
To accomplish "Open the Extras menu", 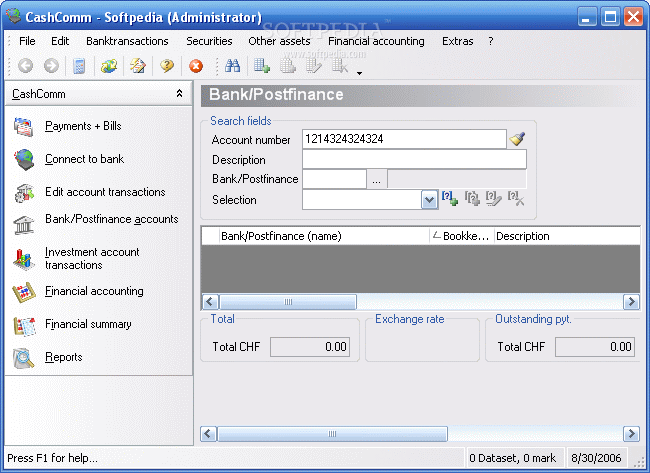I will (458, 41).
